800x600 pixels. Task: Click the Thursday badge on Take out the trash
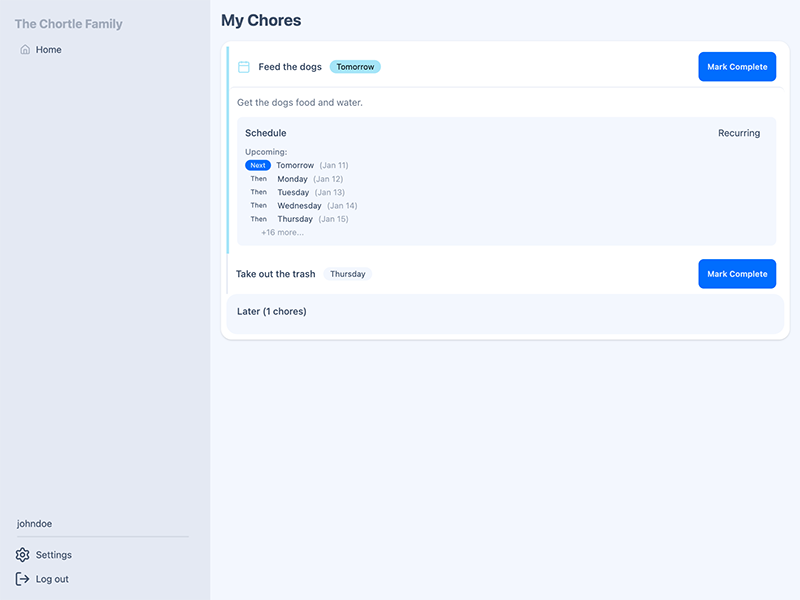(x=348, y=273)
